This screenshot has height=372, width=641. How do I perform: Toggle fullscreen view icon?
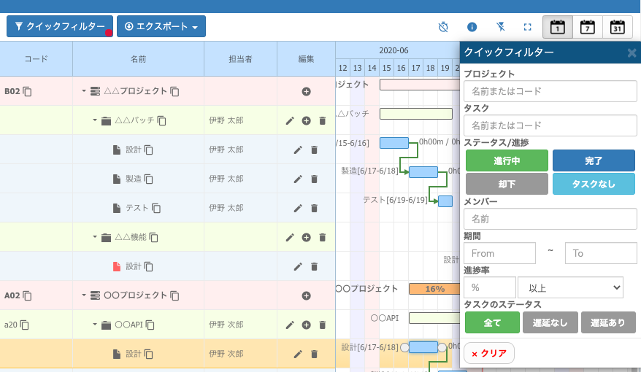(x=527, y=27)
